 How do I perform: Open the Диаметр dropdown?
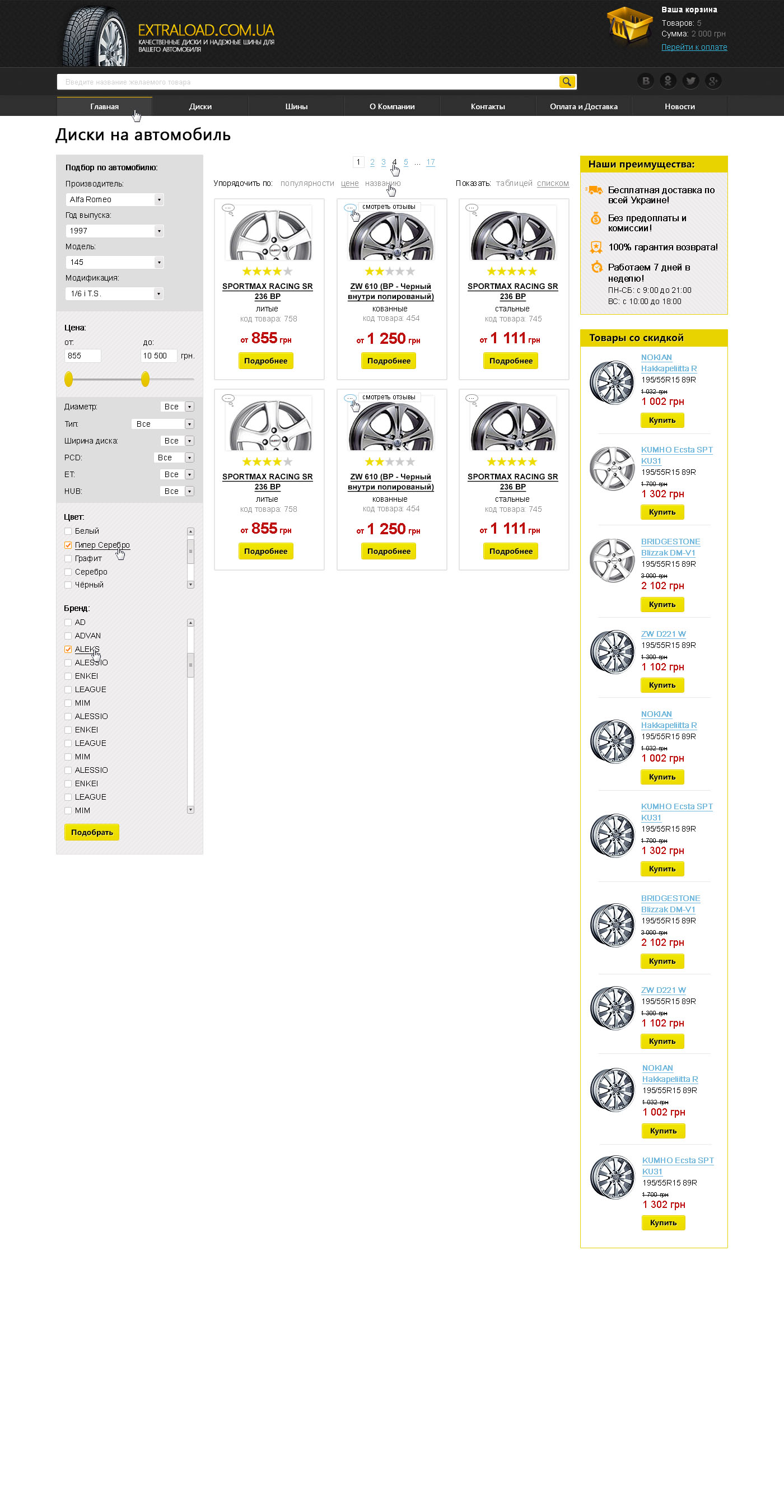pos(177,407)
